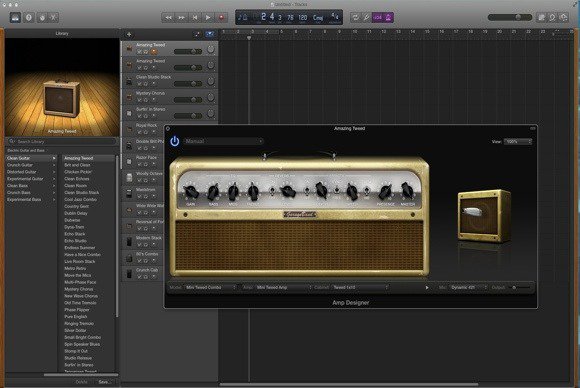
Task: Toggle the purple metronome button
Action: point(388,17)
